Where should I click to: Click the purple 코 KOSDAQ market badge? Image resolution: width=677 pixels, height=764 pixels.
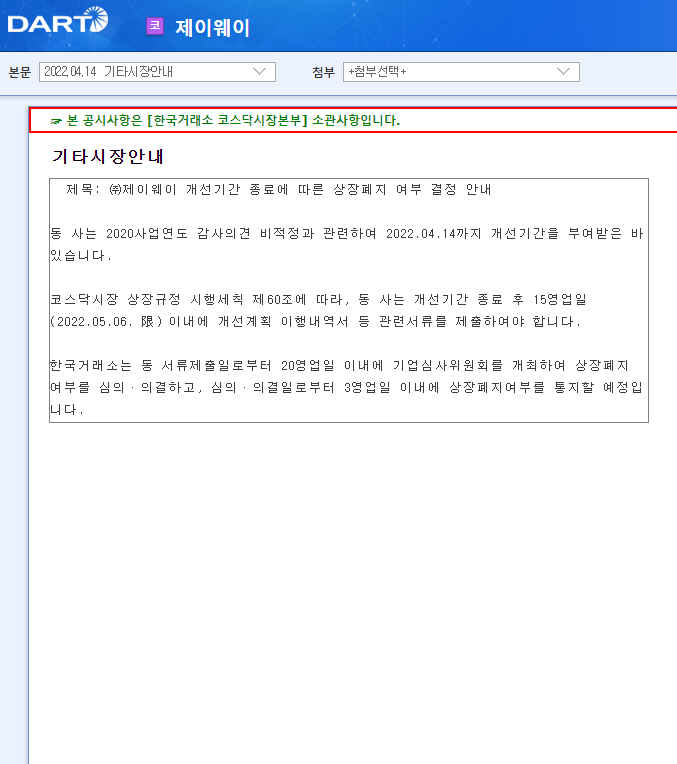coord(155,26)
